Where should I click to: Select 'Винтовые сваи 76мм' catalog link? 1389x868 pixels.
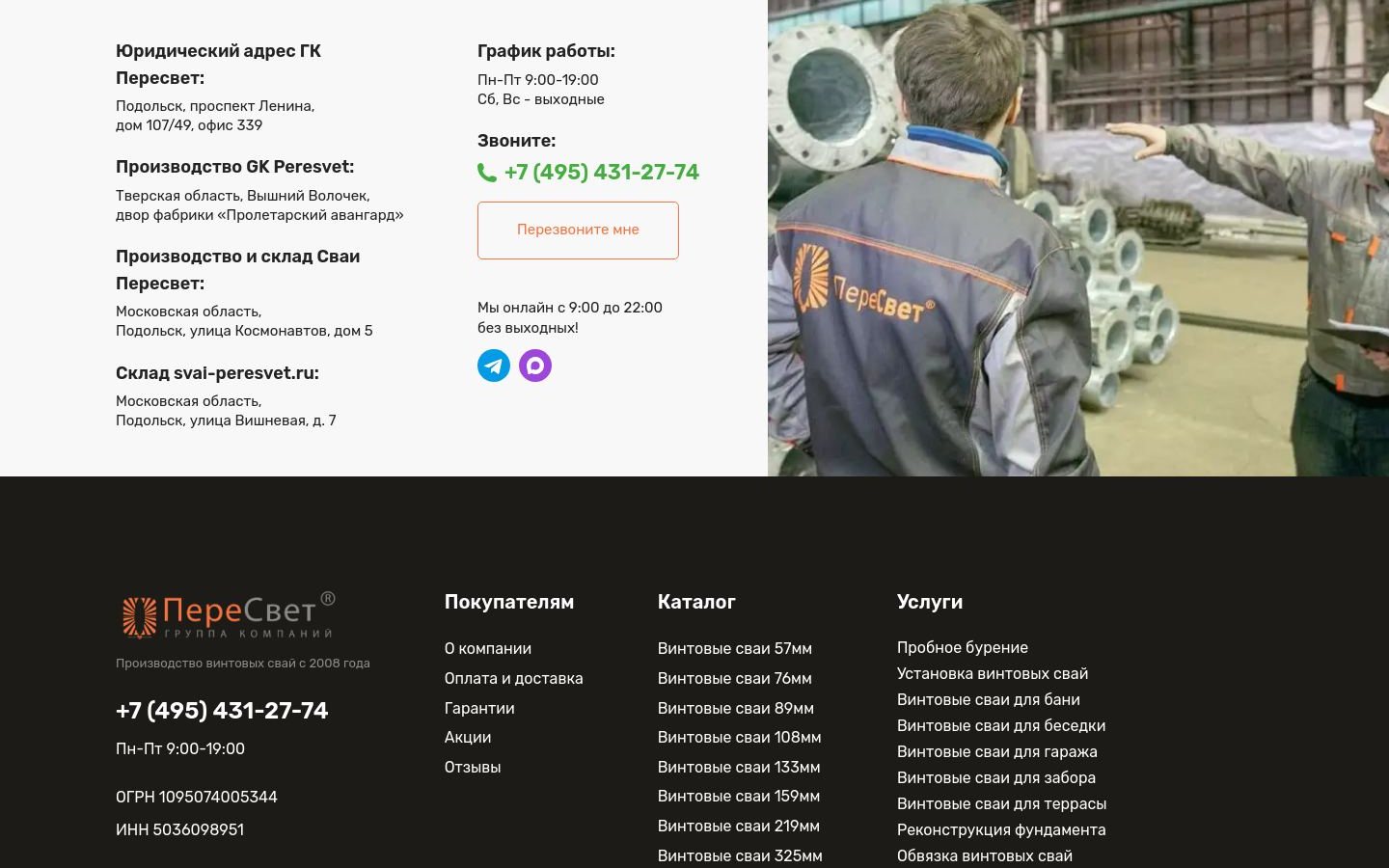735,679
